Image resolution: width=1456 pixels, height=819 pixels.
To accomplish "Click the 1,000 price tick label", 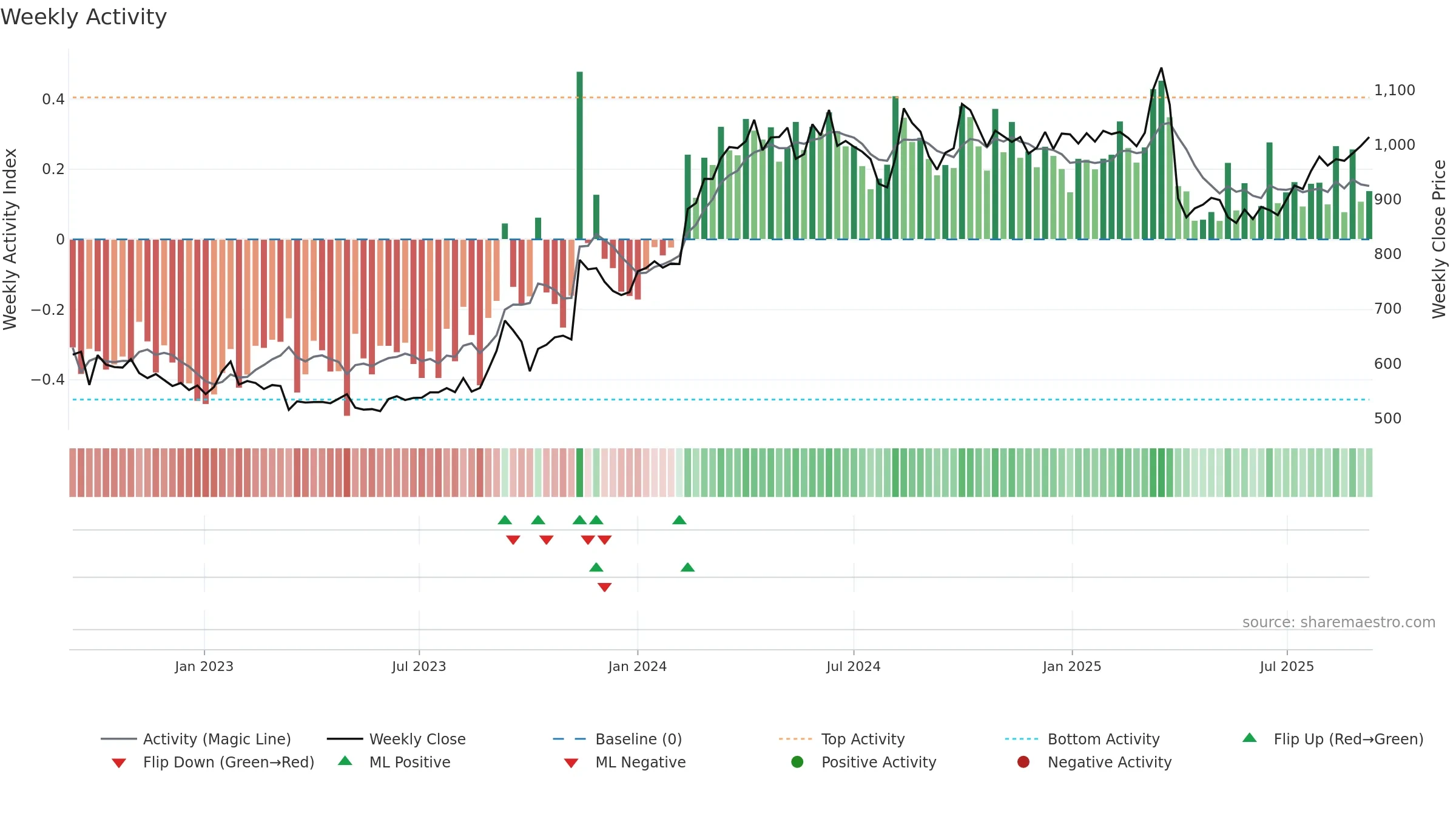I will (1395, 144).
